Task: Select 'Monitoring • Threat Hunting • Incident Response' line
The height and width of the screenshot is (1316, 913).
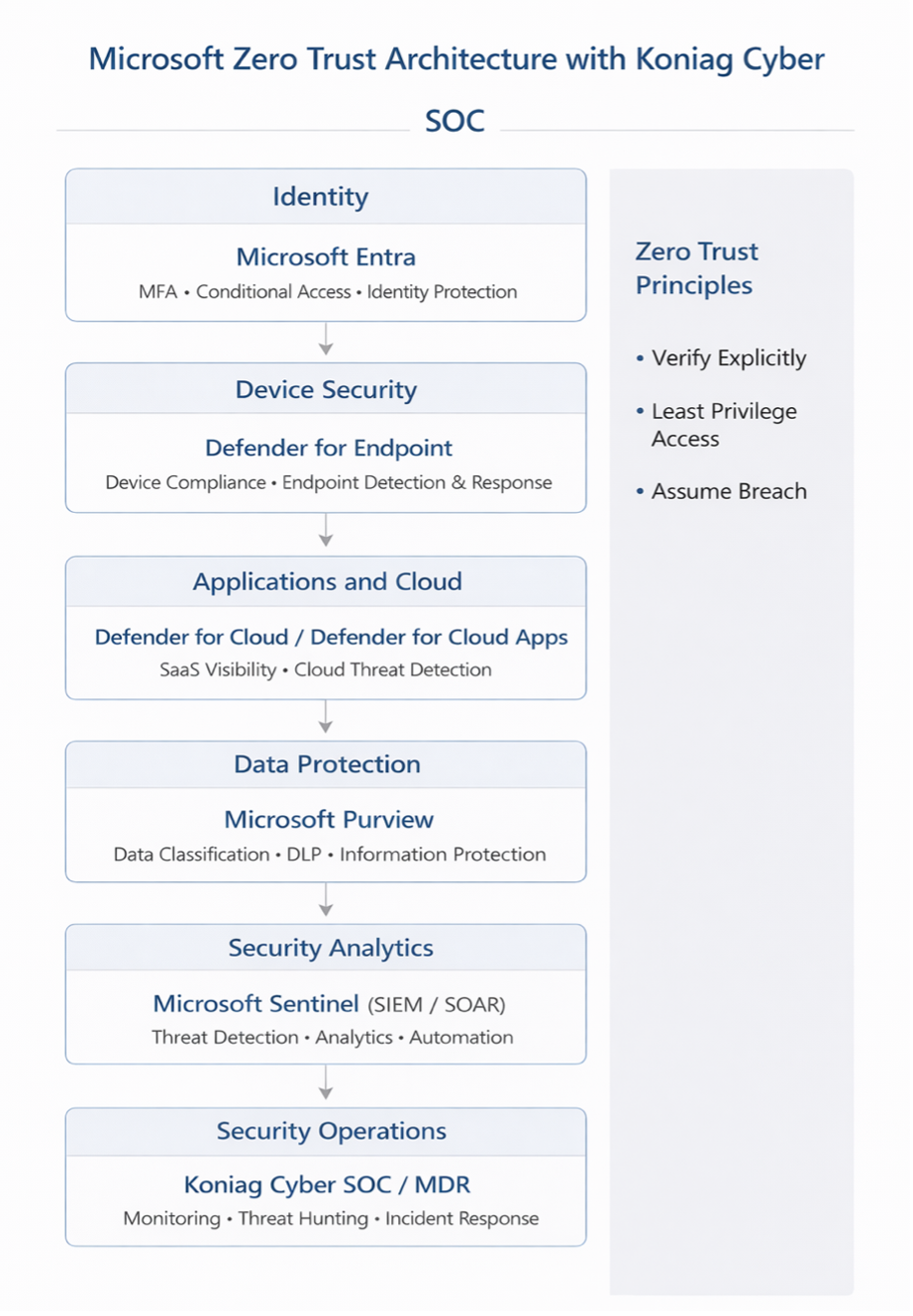Action: (x=332, y=1219)
